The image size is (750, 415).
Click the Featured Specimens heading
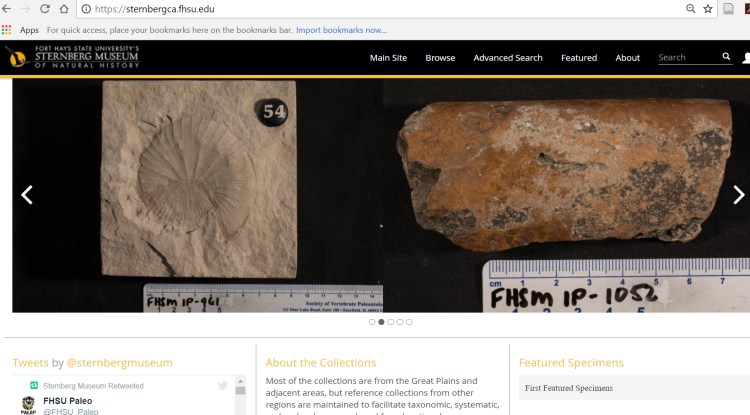coord(571,363)
